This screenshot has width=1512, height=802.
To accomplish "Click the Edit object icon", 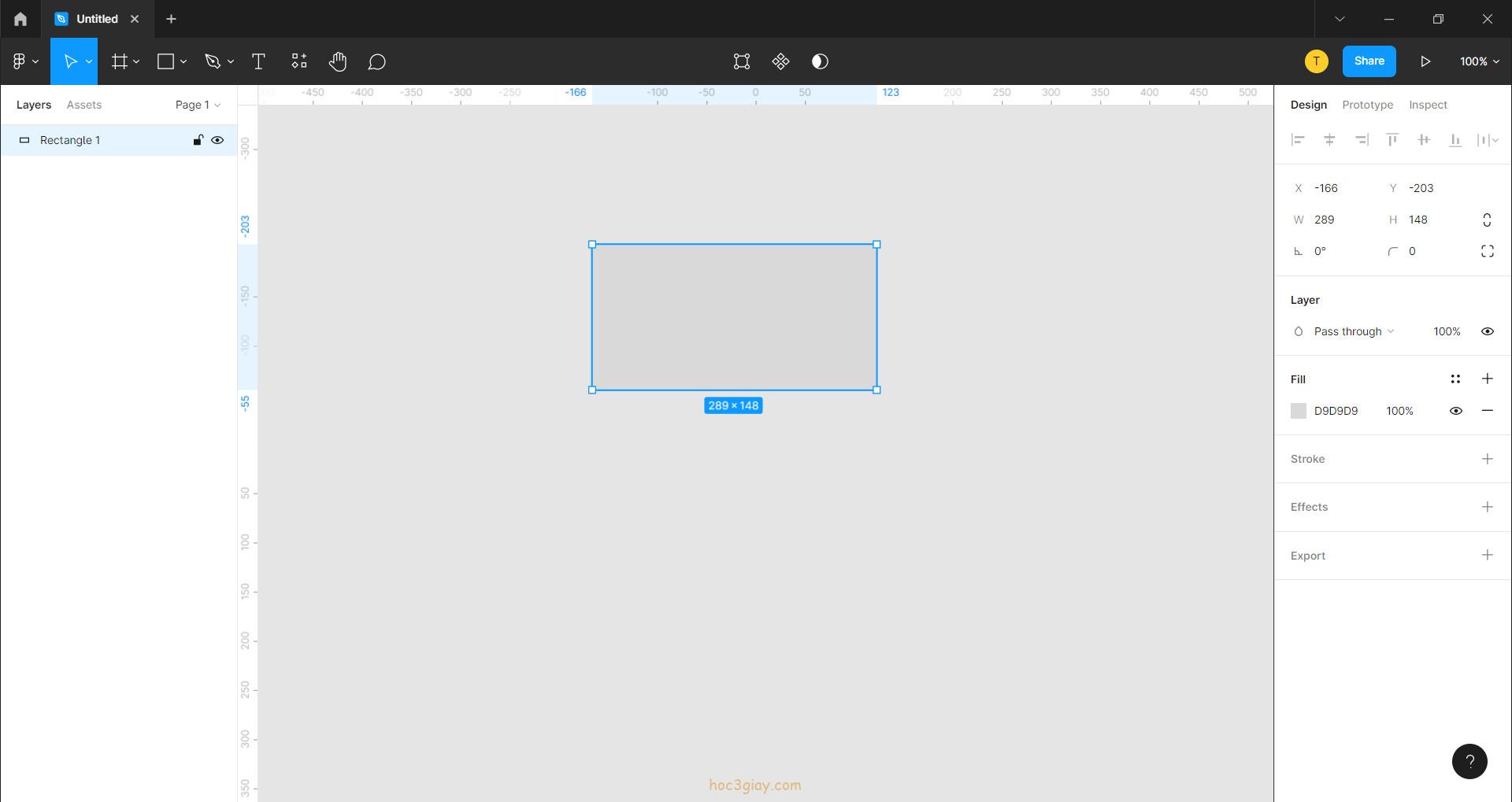I will (741, 61).
